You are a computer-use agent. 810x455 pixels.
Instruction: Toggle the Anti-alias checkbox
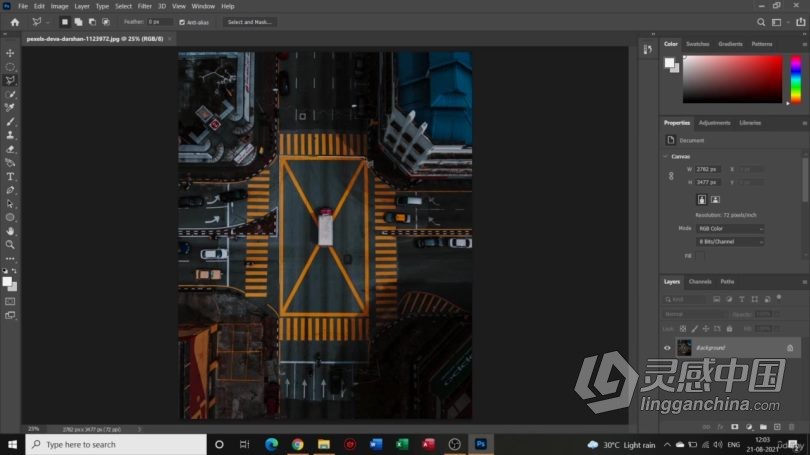click(x=182, y=21)
